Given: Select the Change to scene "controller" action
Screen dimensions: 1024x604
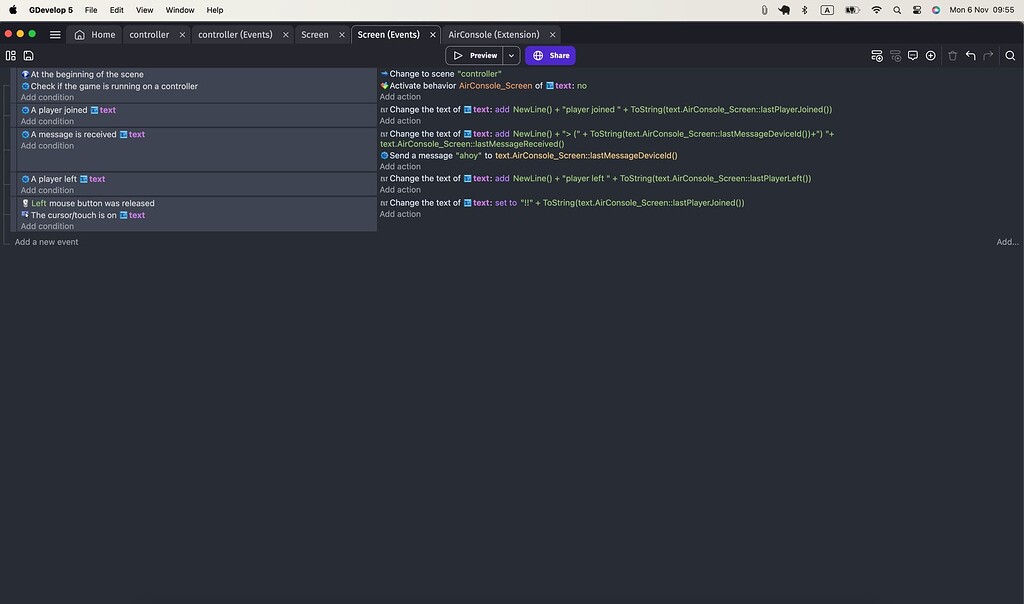Looking at the screenshot, I should click(441, 74).
